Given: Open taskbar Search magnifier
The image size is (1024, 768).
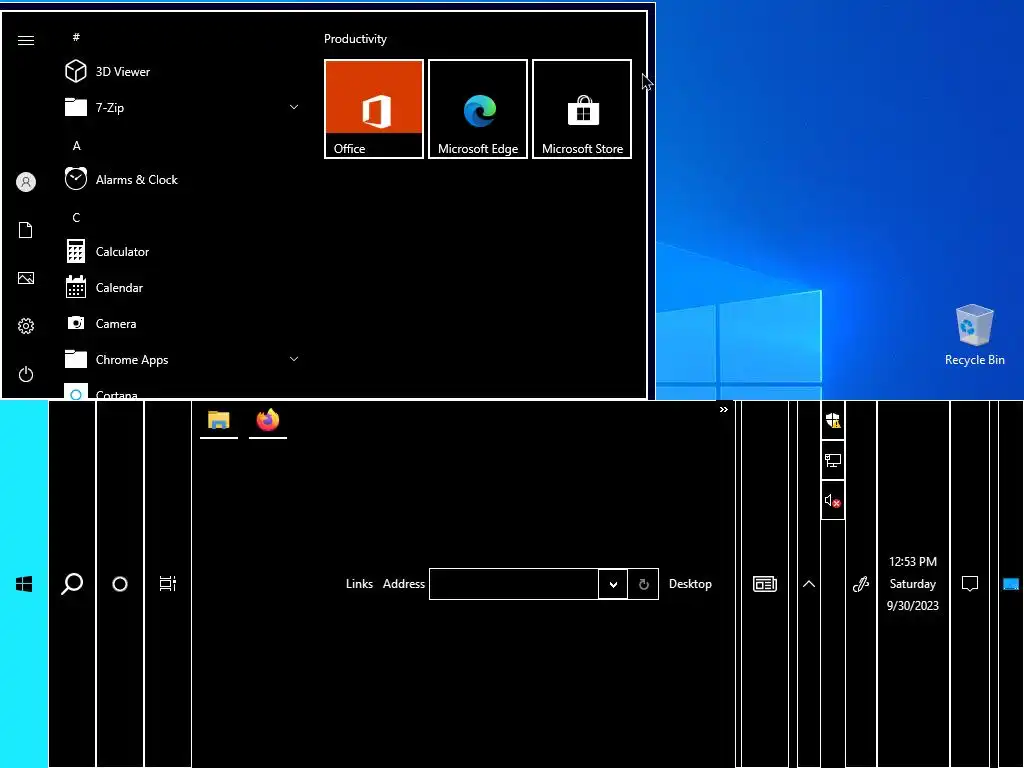Looking at the screenshot, I should pyautogui.click(x=72, y=584).
